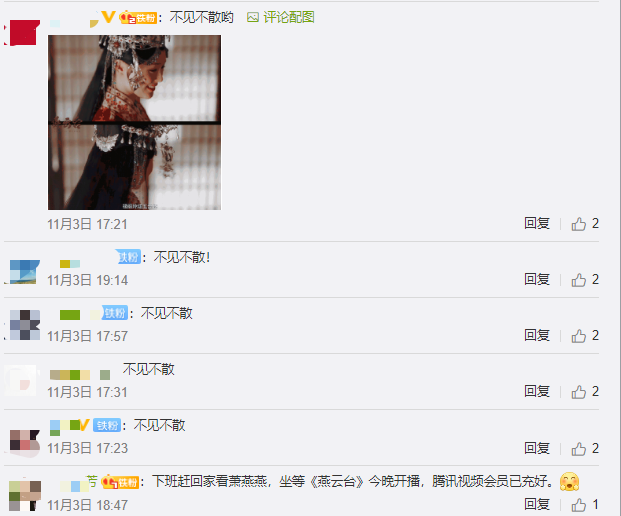Image resolution: width=621 pixels, height=516 pixels.
Task: Like the comment posted at 17:57
Action: [x=579, y=336]
